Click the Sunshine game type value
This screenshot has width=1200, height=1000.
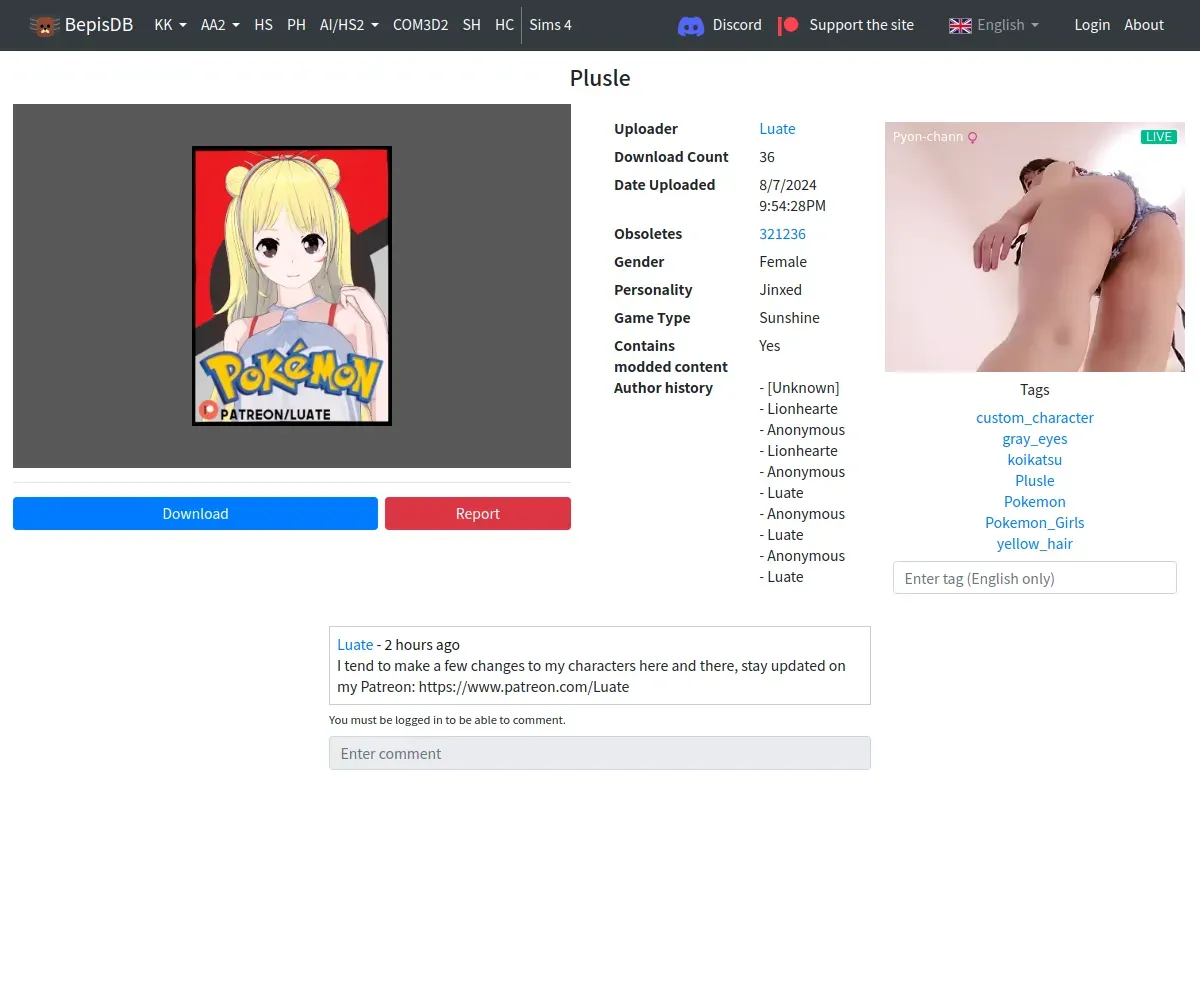point(790,317)
